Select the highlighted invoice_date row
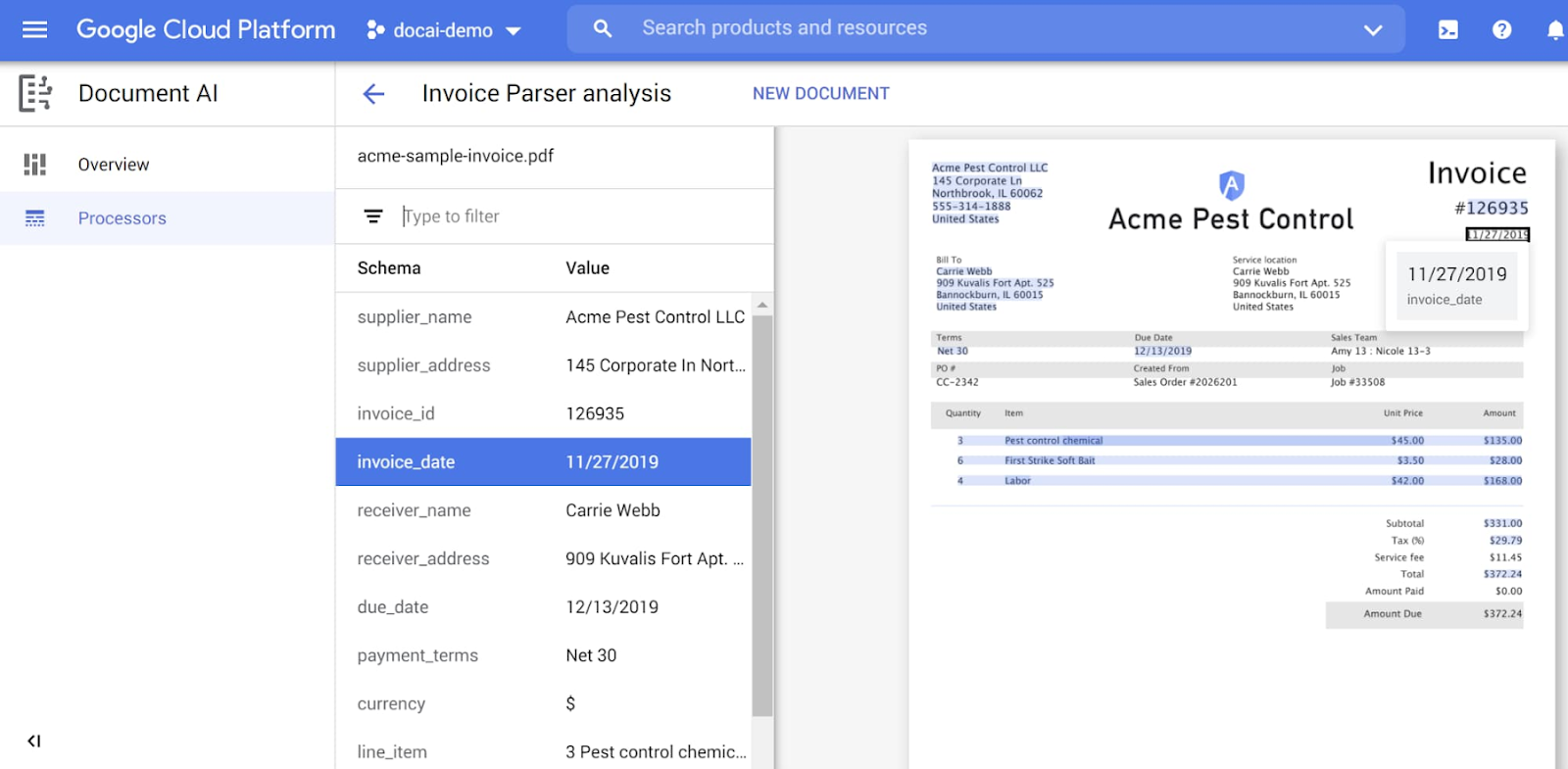The height and width of the screenshot is (769, 1568). (544, 461)
